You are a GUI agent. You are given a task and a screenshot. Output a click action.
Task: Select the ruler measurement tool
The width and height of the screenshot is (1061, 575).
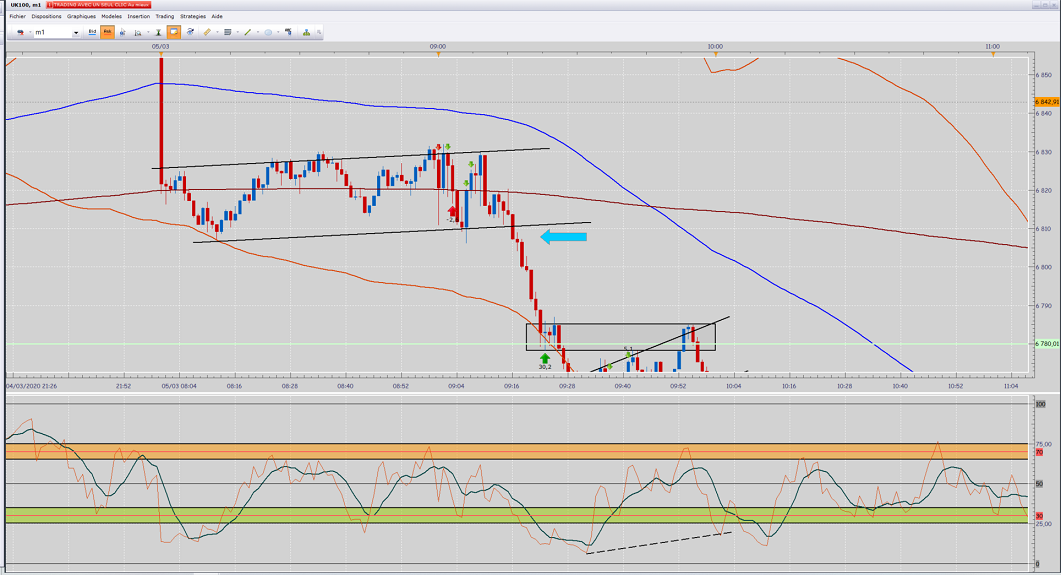[207, 32]
